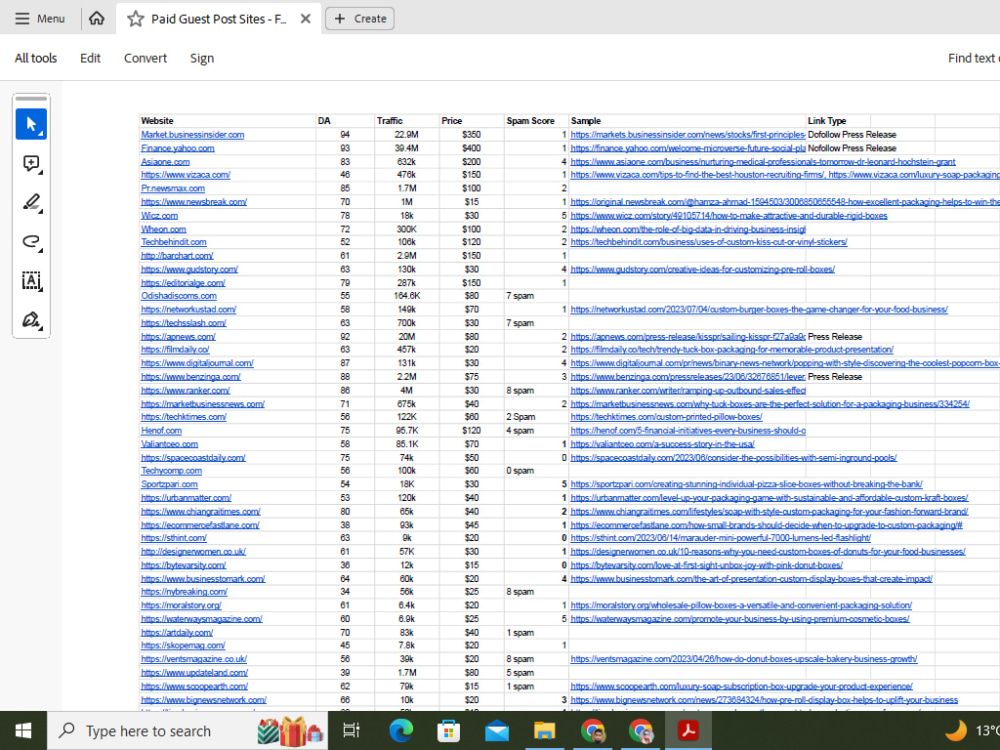Screen dimensions: 1000x750
Task: Click the gift search highlight icon
Action: [x=290, y=731]
